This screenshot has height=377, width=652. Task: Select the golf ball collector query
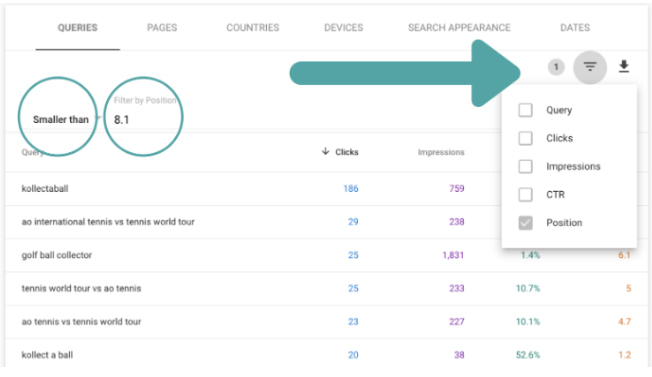tap(57, 255)
